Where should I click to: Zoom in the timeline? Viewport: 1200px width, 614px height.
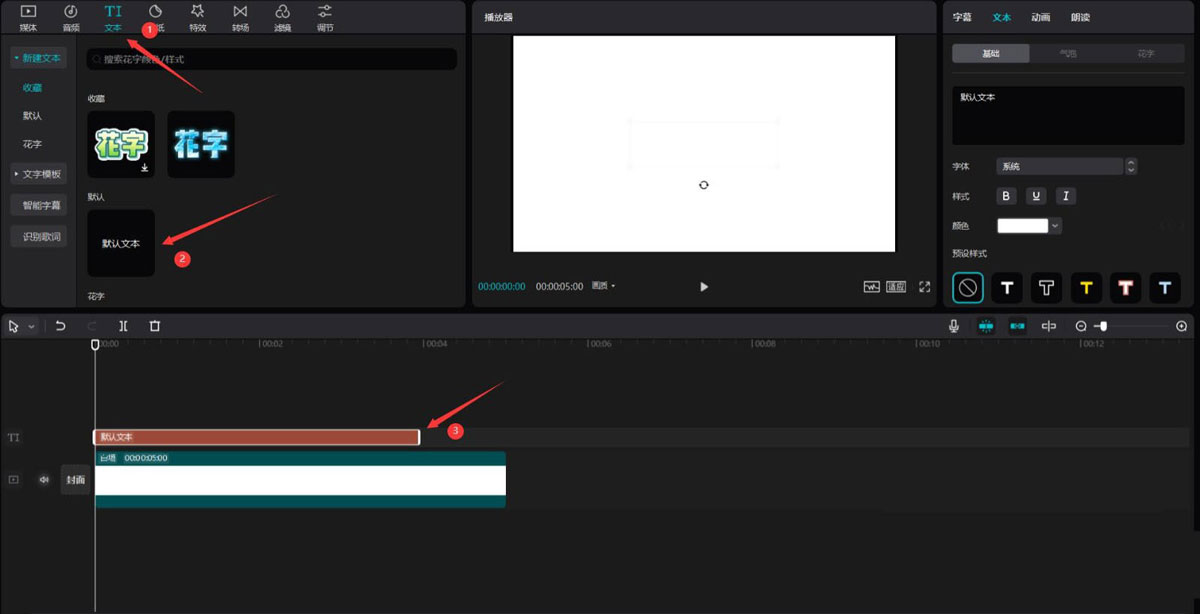tap(1182, 326)
